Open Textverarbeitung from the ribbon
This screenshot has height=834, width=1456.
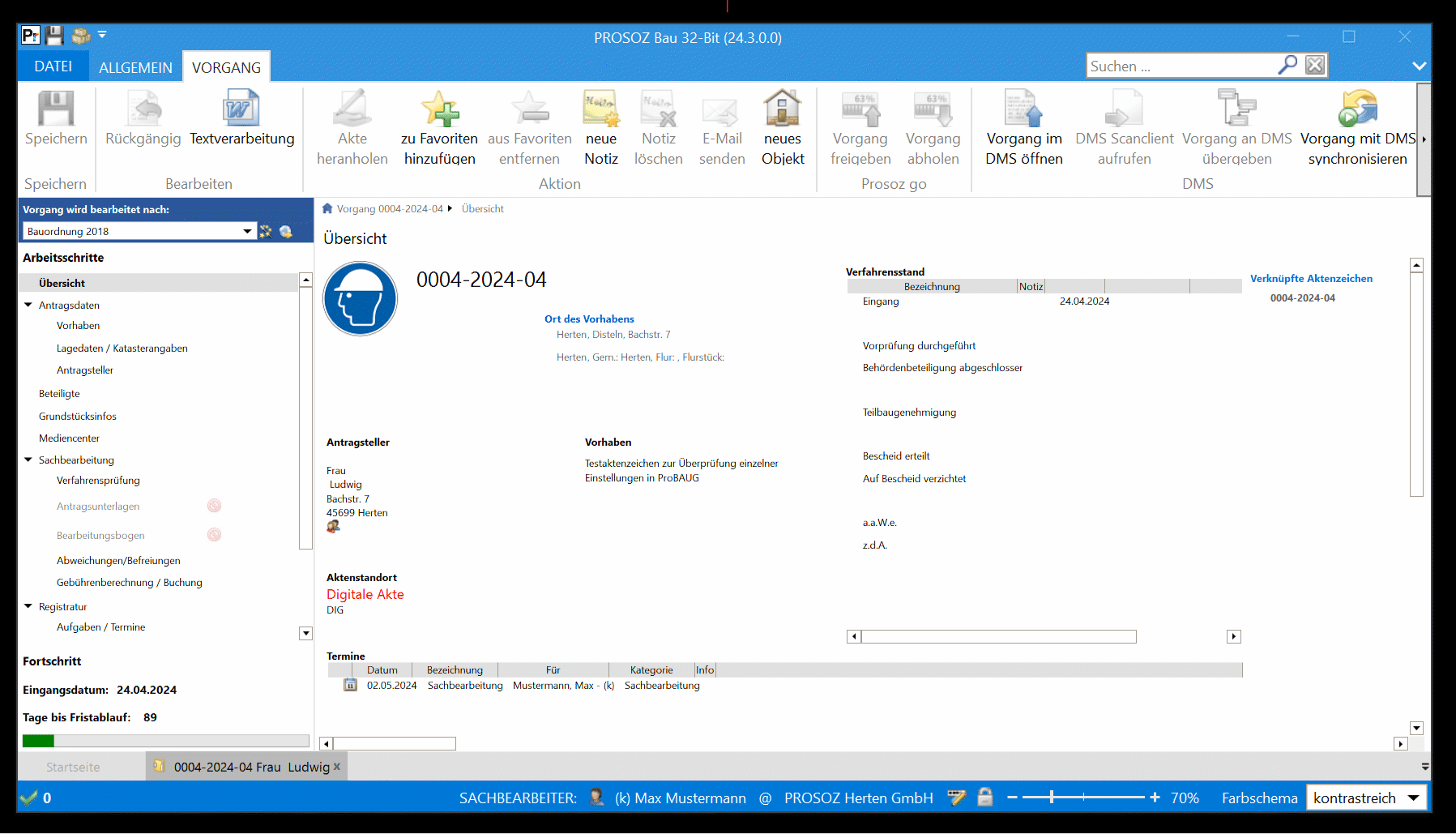pos(241,118)
